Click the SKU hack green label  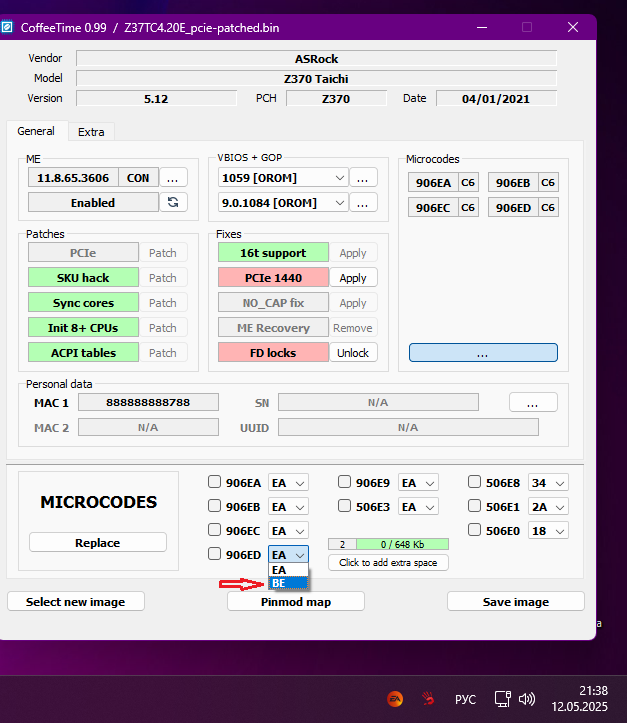pos(83,278)
